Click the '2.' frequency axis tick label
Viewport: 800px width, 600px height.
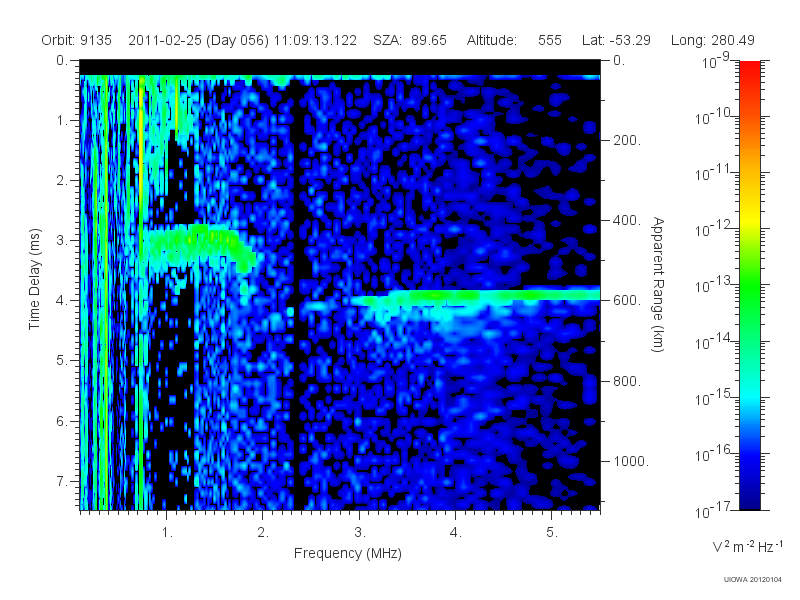263,533
